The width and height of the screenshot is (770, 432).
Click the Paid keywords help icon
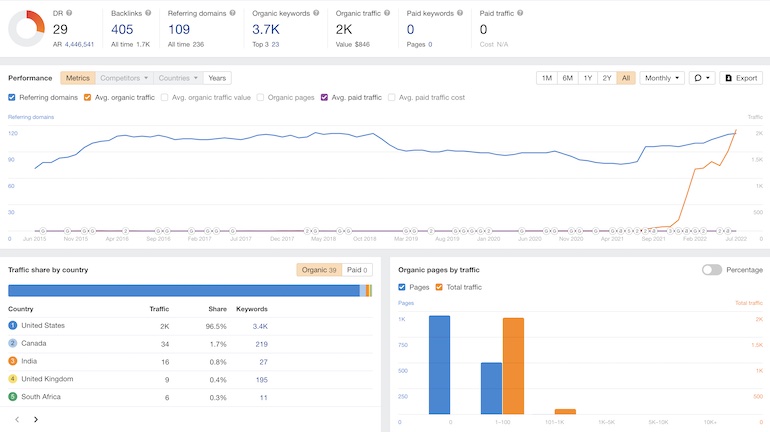460,13
